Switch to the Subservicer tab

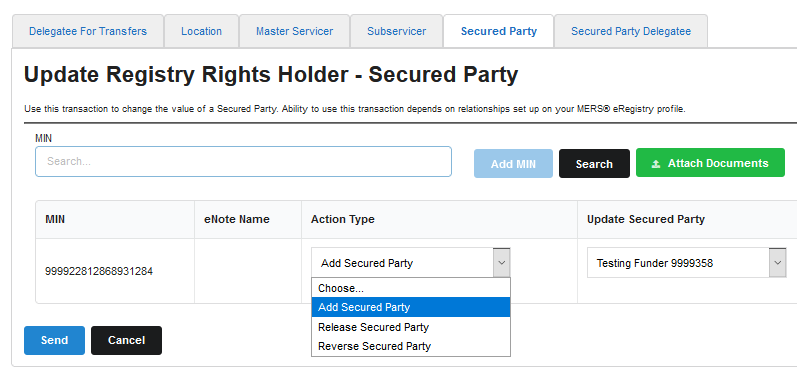[x=396, y=32]
